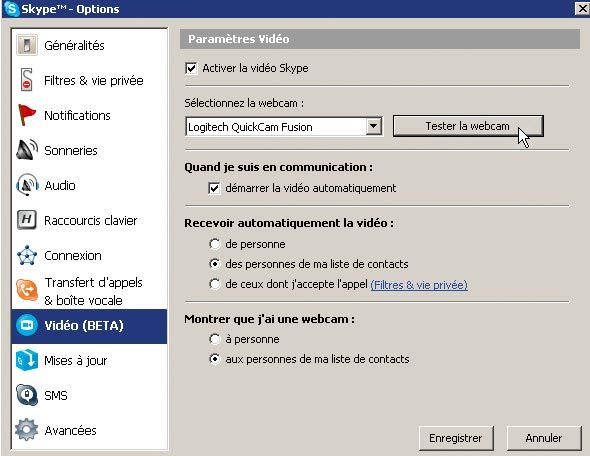Screen dimensions: 590x456
Task: Open the red Notifications flag icon
Action: [x=27, y=115]
